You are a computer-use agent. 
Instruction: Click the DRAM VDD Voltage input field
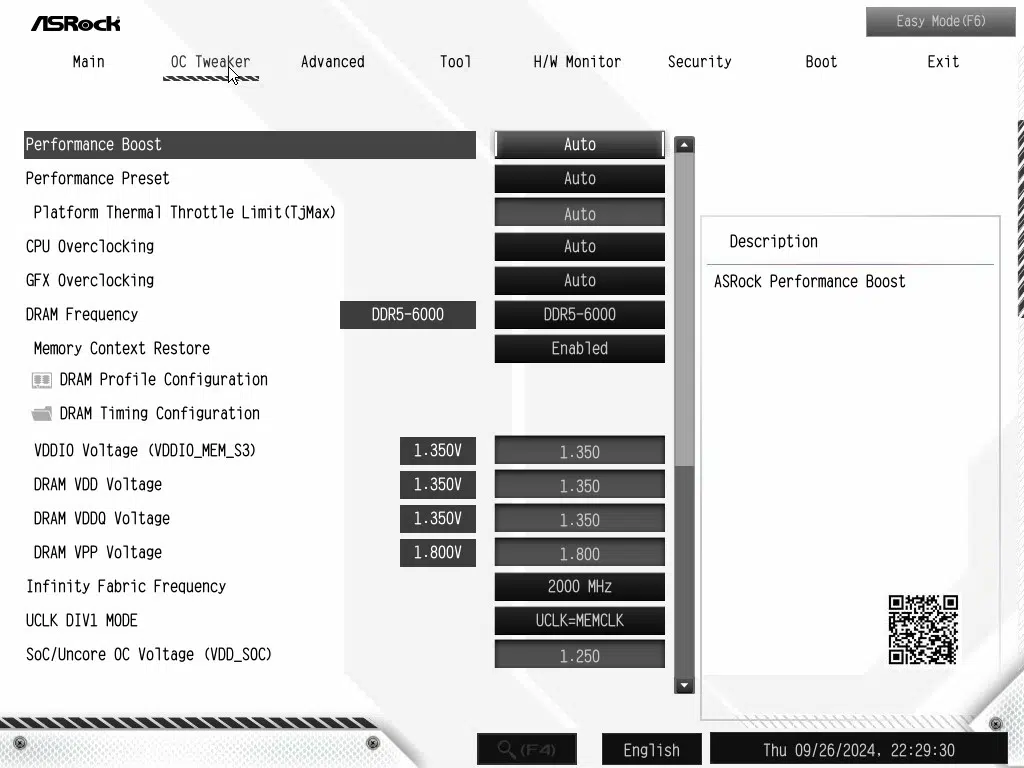(579, 486)
